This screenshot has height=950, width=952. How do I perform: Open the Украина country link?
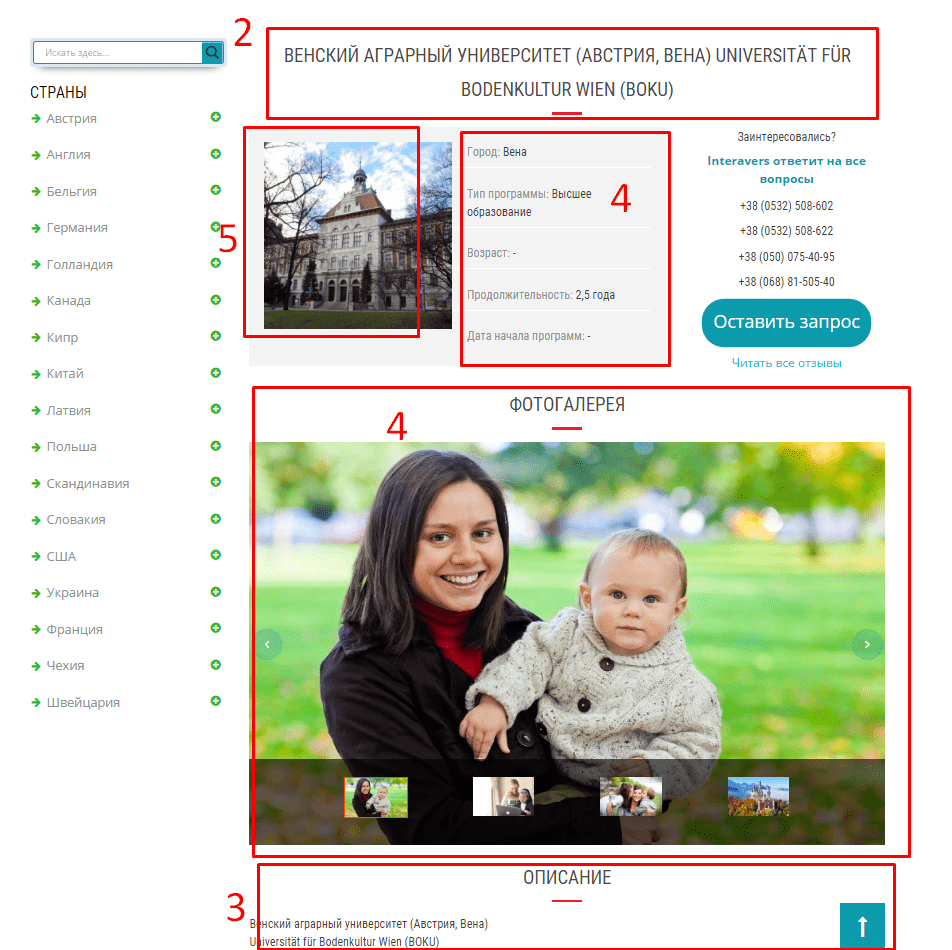pos(72,592)
